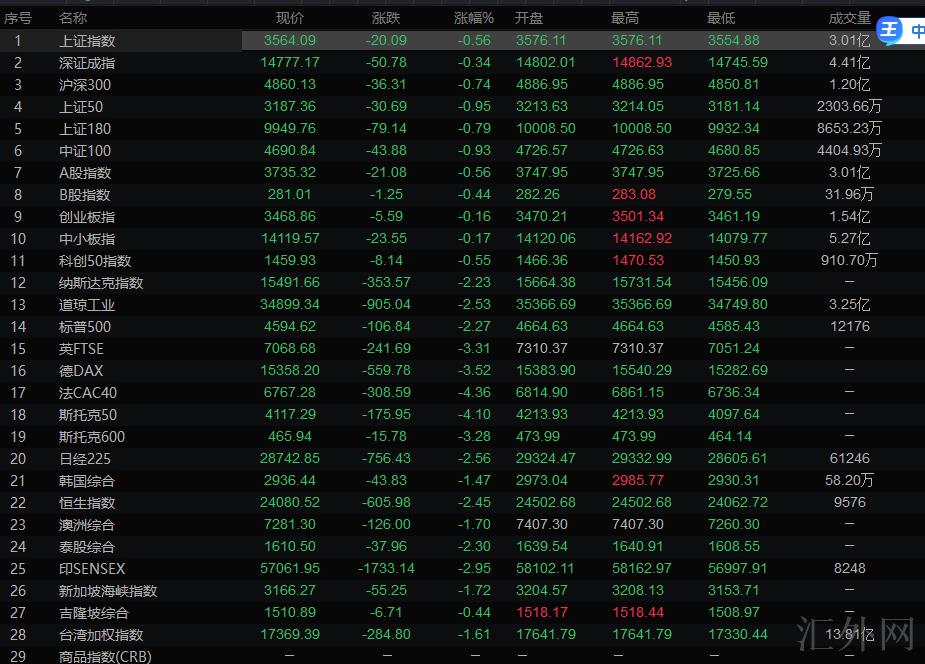Click the blue input method logo icon
The height and width of the screenshot is (664, 925).
tap(889, 31)
